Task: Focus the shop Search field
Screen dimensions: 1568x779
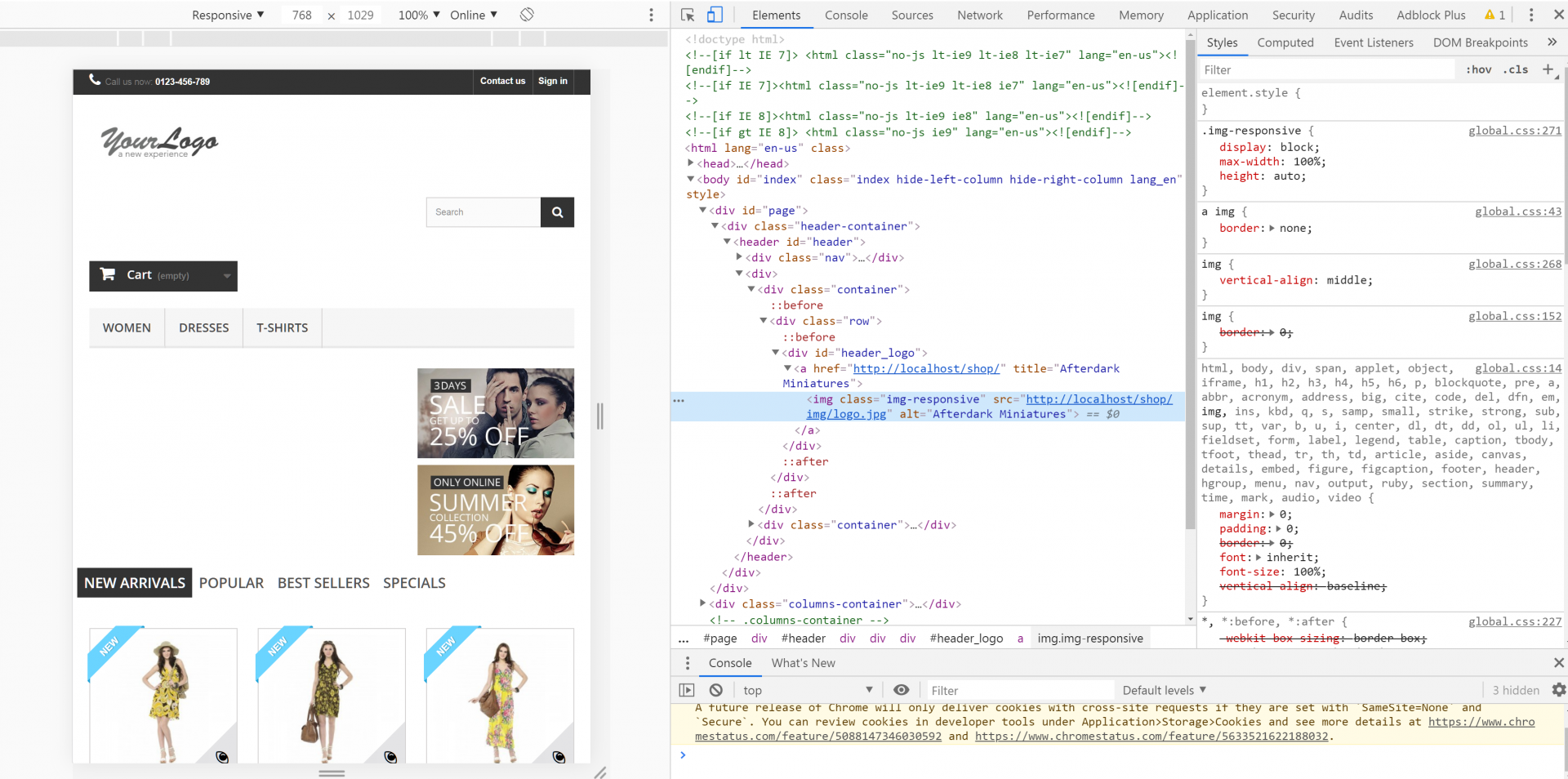Action: point(483,212)
